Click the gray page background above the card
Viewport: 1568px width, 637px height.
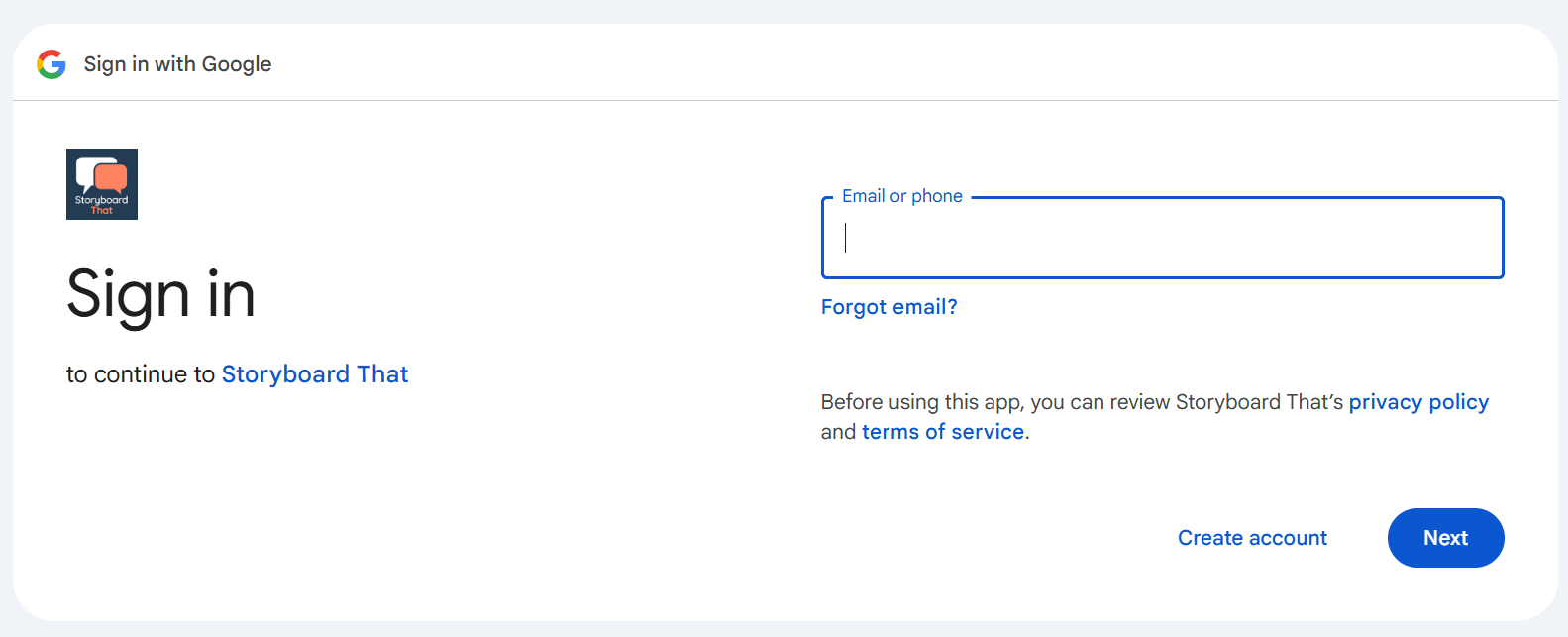[784, 10]
